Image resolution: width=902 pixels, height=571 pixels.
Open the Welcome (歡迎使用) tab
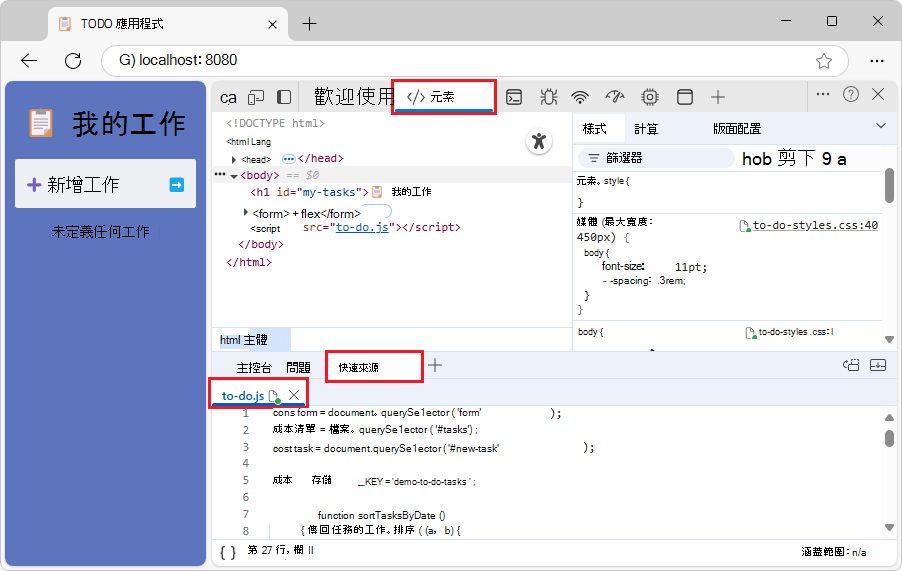(353, 97)
